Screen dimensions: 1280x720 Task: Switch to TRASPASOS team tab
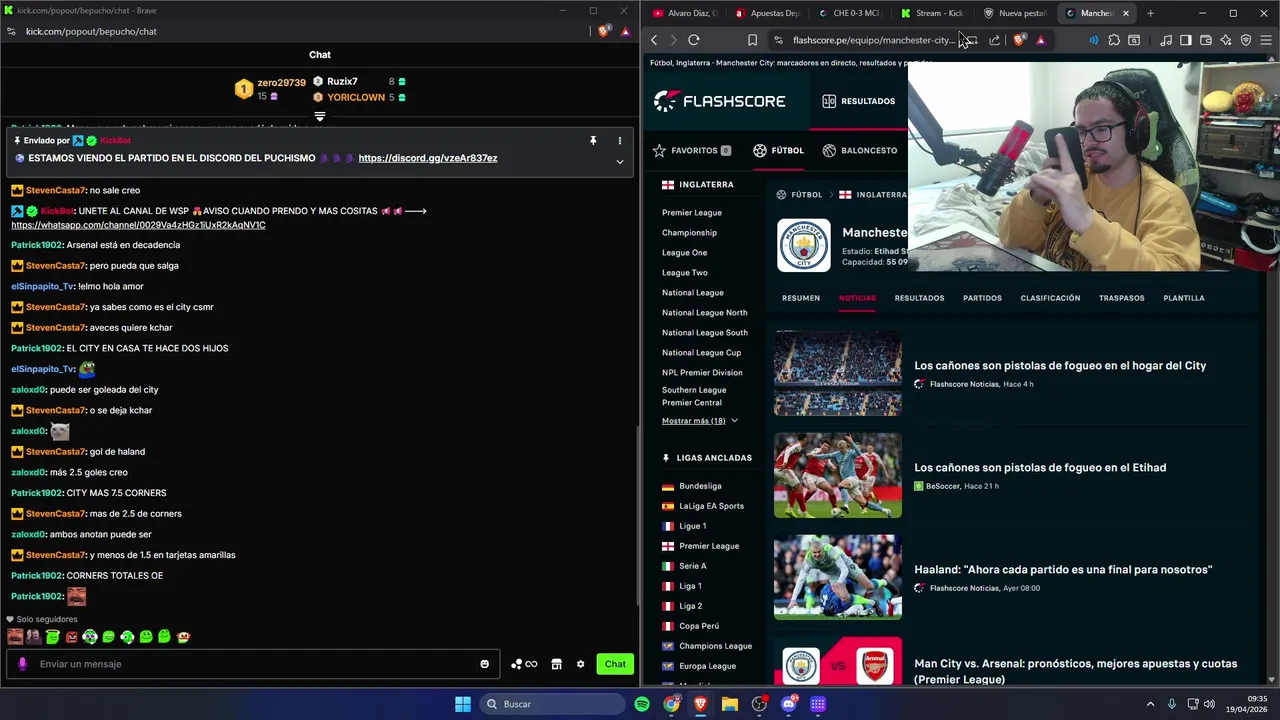click(x=1121, y=298)
